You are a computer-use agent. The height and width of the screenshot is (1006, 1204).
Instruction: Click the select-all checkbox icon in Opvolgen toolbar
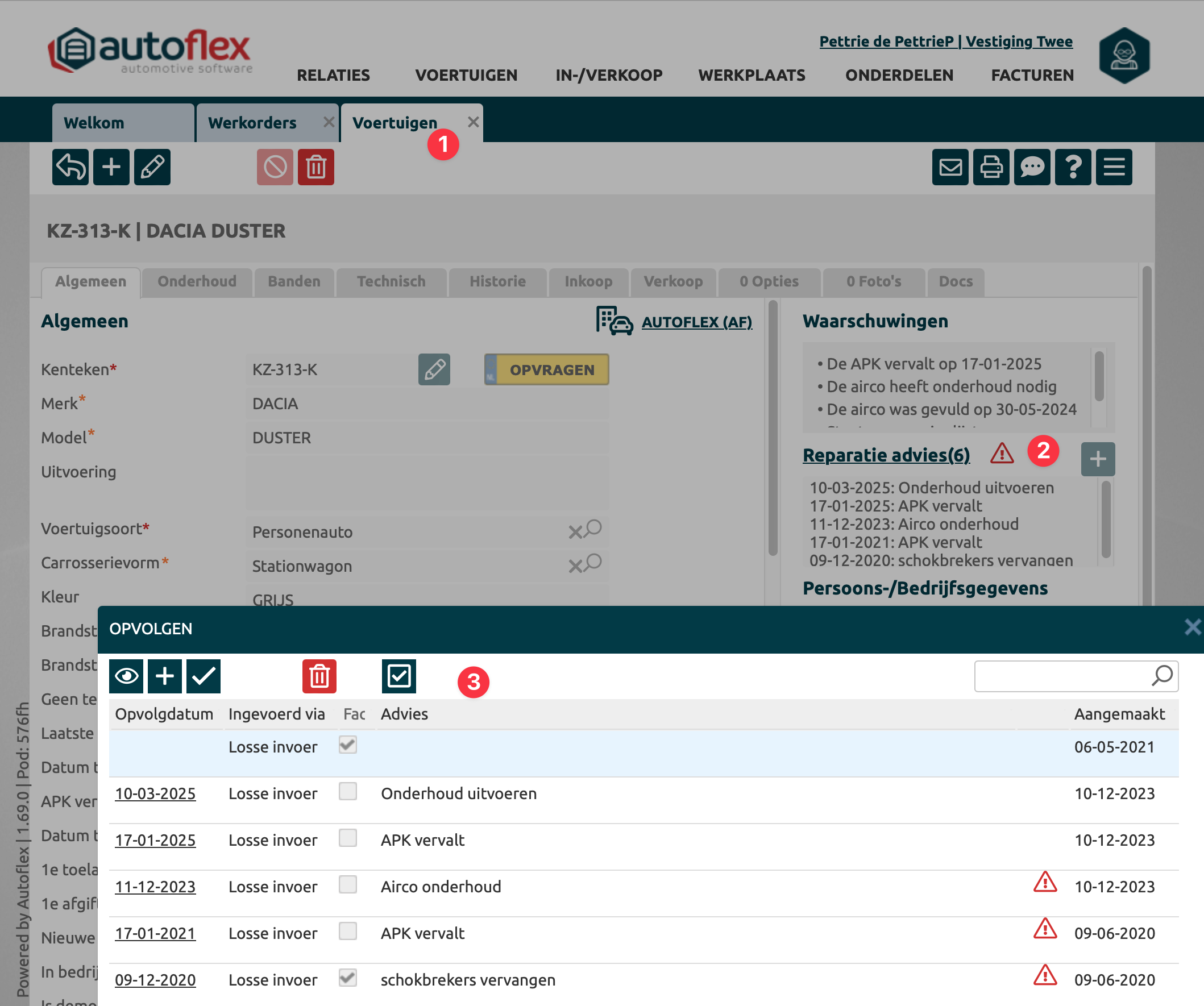tap(398, 676)
